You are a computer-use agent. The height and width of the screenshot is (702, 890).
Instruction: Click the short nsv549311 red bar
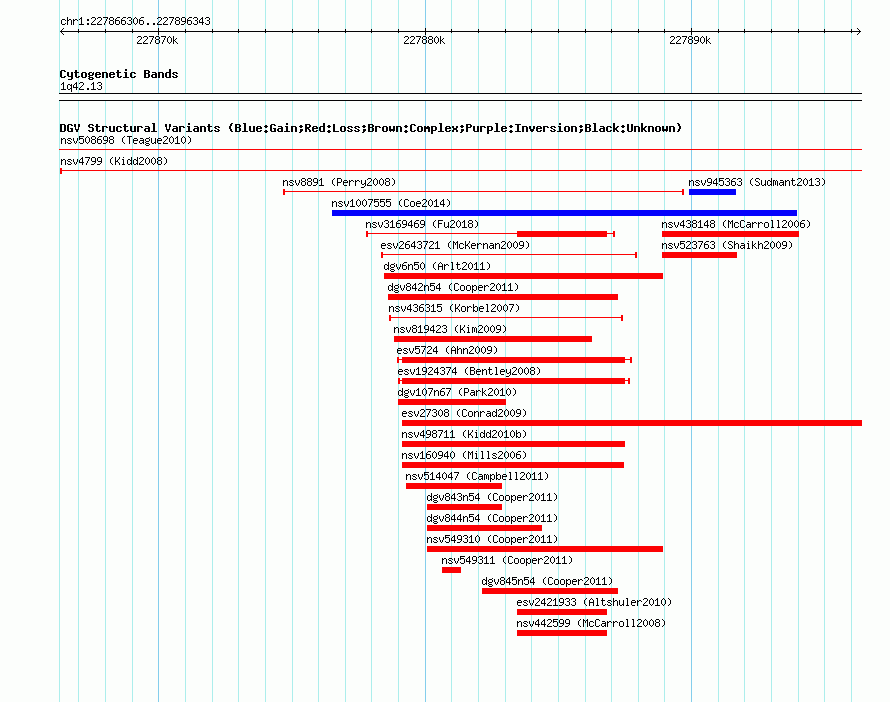[451, 570]
